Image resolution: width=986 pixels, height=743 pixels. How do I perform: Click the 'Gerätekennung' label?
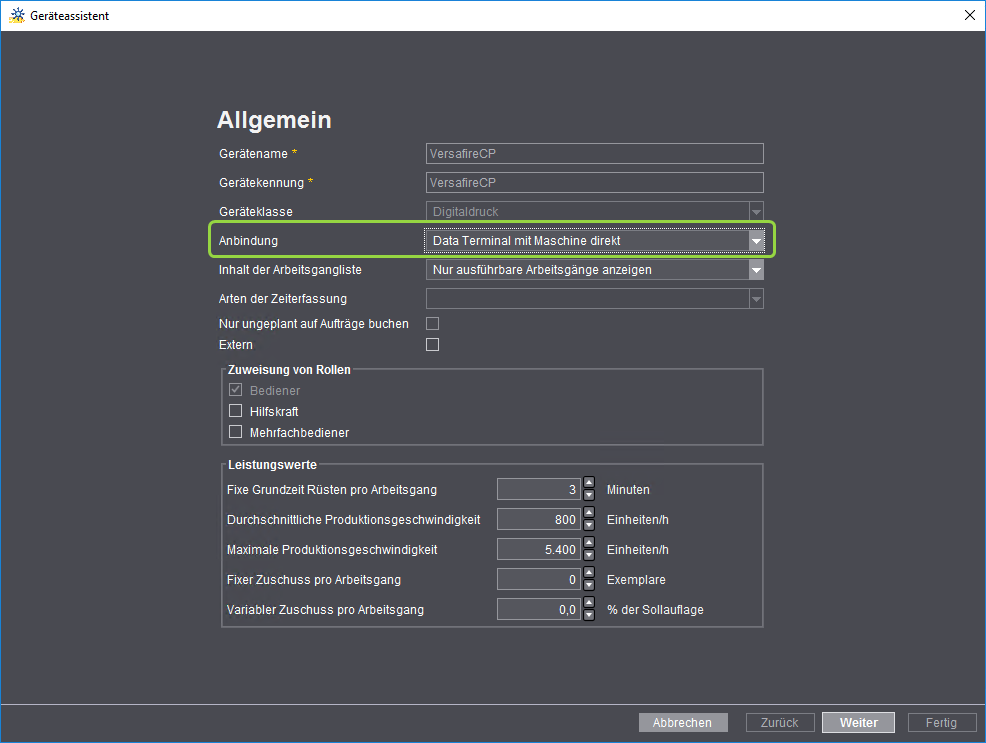pyautogui.click(x=261, y=182)
